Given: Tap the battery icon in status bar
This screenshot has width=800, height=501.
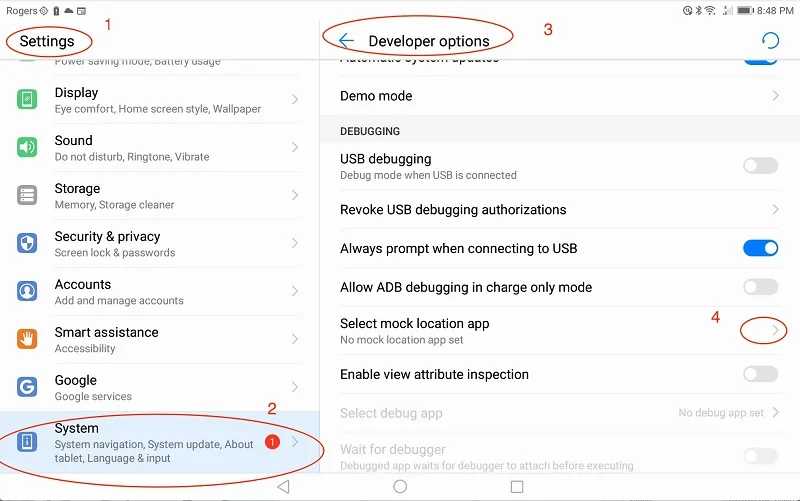Looking at the screenshot, I should point(745,10).
